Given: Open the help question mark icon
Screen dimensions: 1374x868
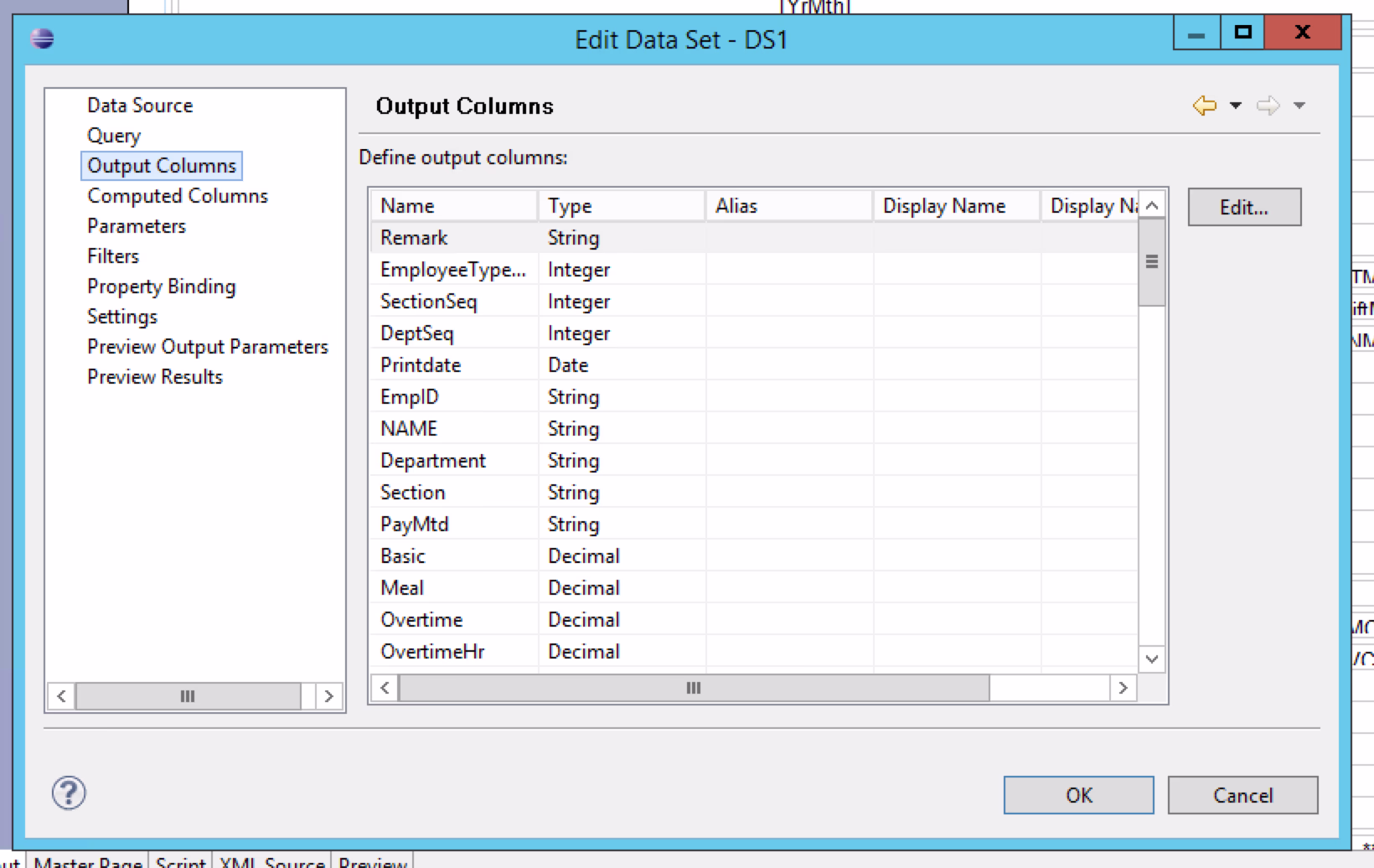Looking at the screenshot, I should 69,793.
